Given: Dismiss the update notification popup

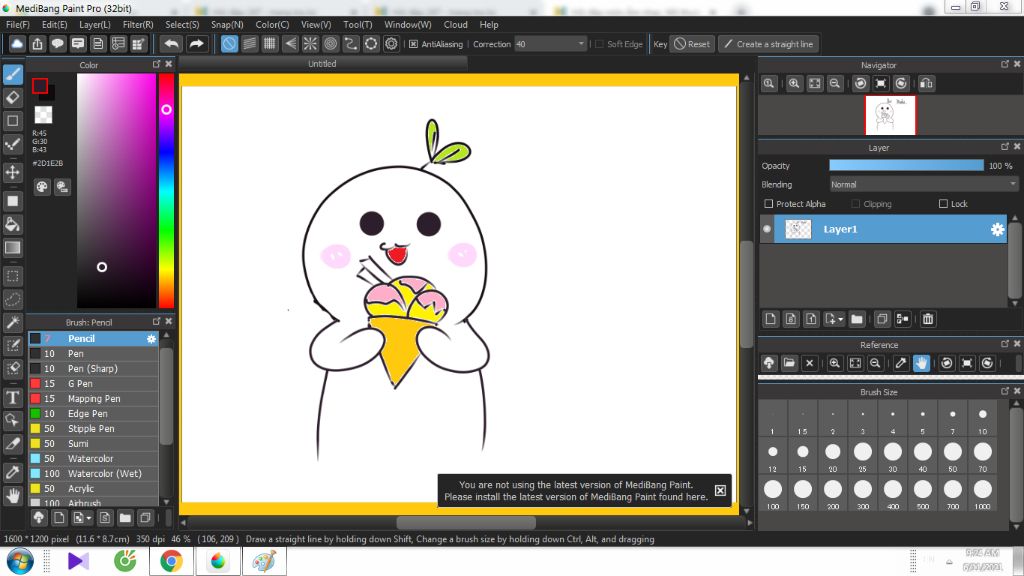Looking at the screenshot, I should click(x=720, y=490).
